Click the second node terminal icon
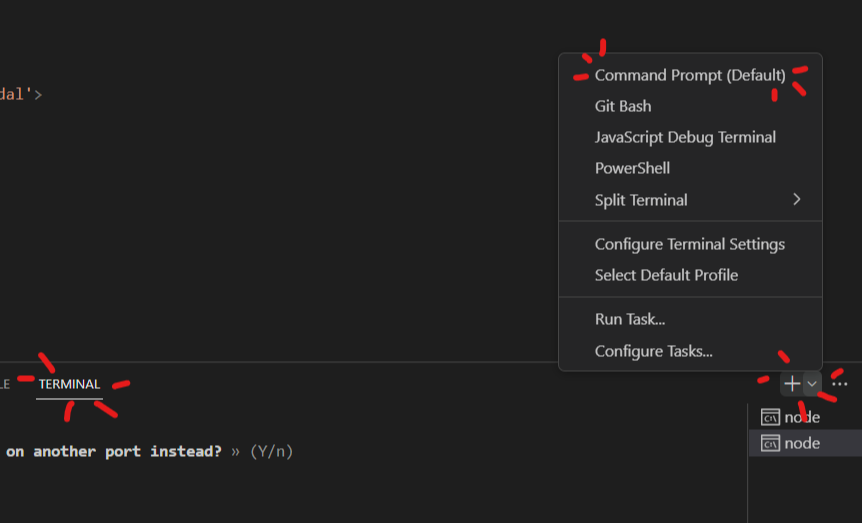Screen dimensions: 862x523 pos(770,443)
